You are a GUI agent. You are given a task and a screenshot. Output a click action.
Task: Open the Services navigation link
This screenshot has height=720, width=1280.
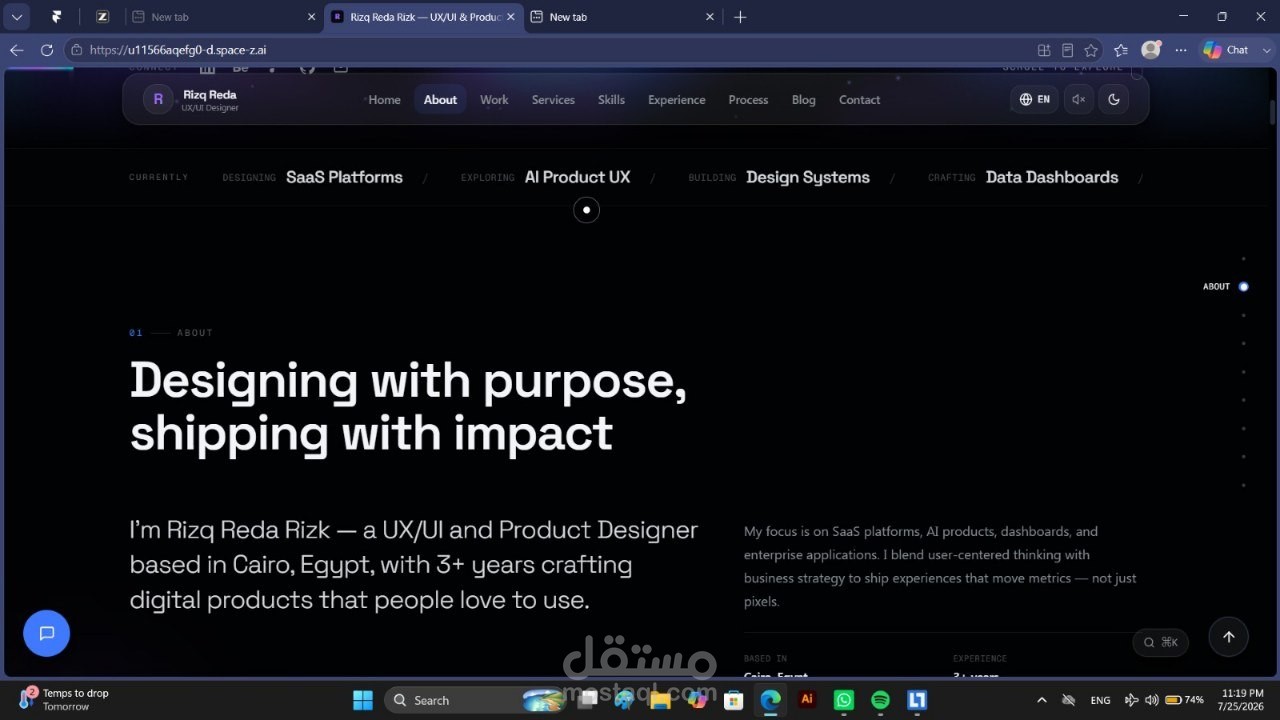[x=553, y=99]
